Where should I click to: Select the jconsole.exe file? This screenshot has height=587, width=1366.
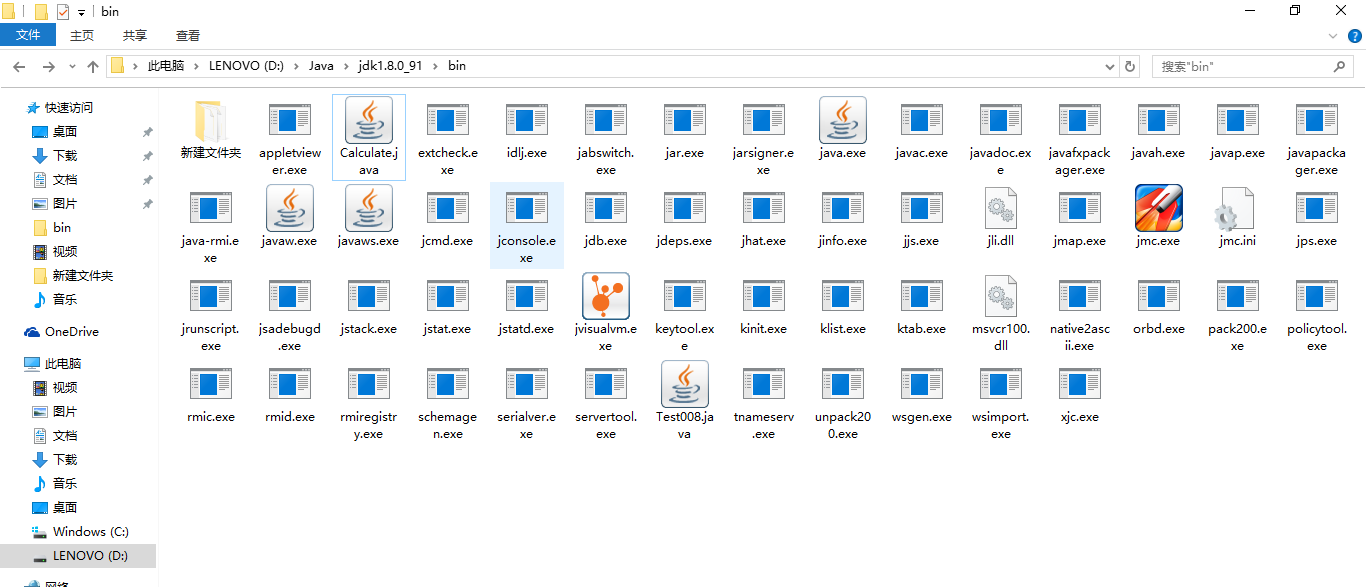[x=527, y=225]
